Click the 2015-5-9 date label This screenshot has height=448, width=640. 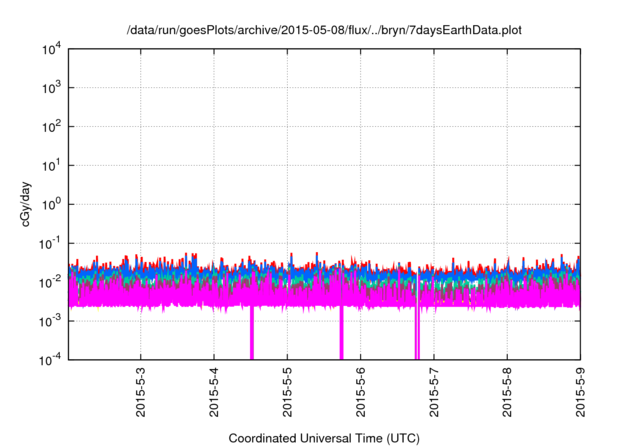coord(580,392)
